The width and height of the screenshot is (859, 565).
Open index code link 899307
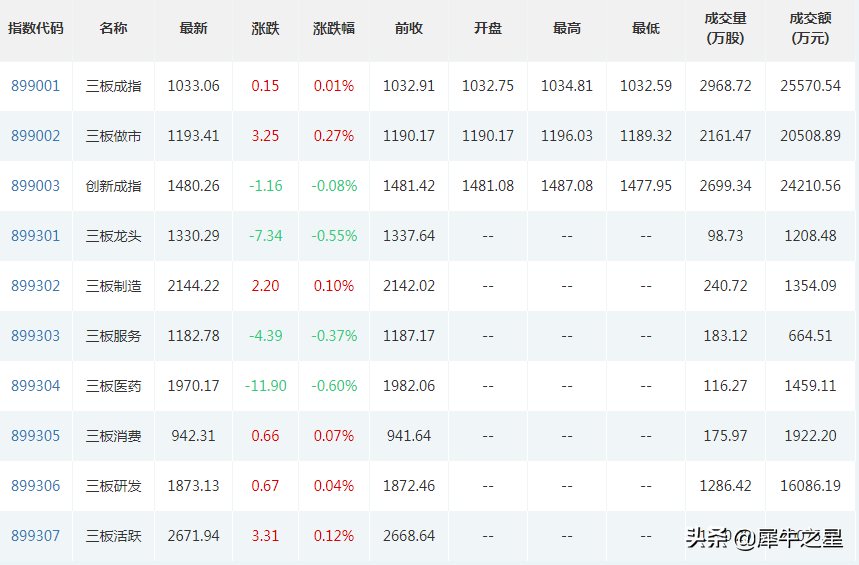36,535
